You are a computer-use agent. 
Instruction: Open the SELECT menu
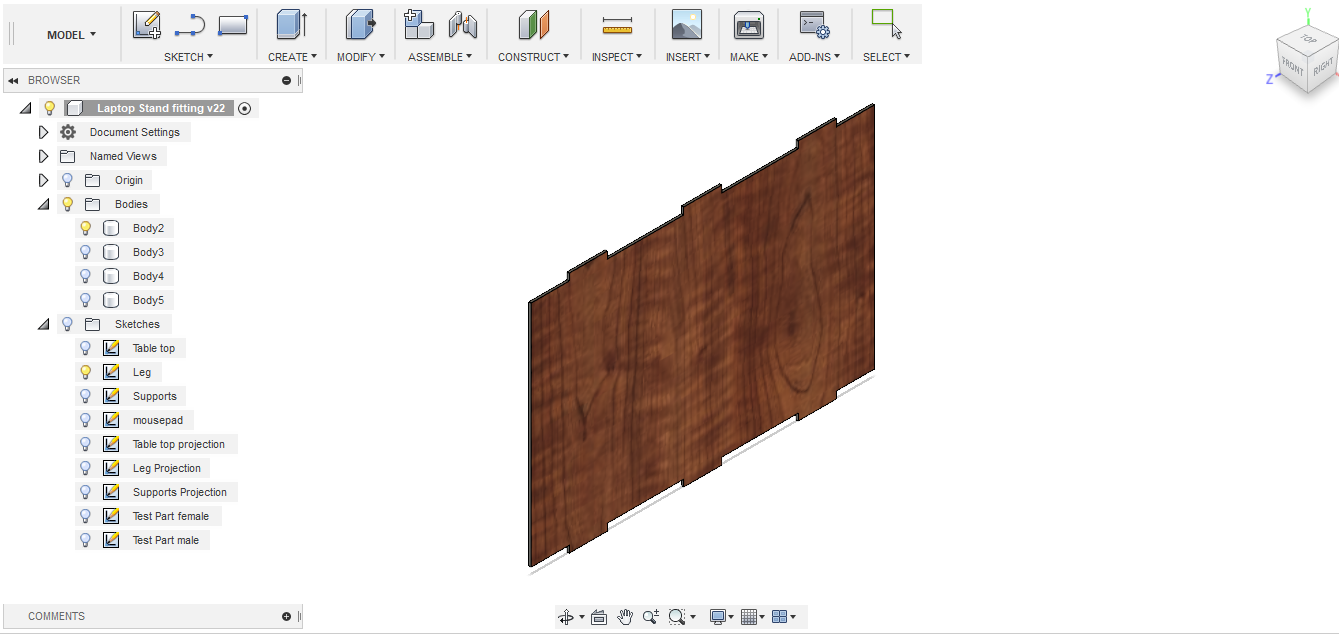pos(886,57)
